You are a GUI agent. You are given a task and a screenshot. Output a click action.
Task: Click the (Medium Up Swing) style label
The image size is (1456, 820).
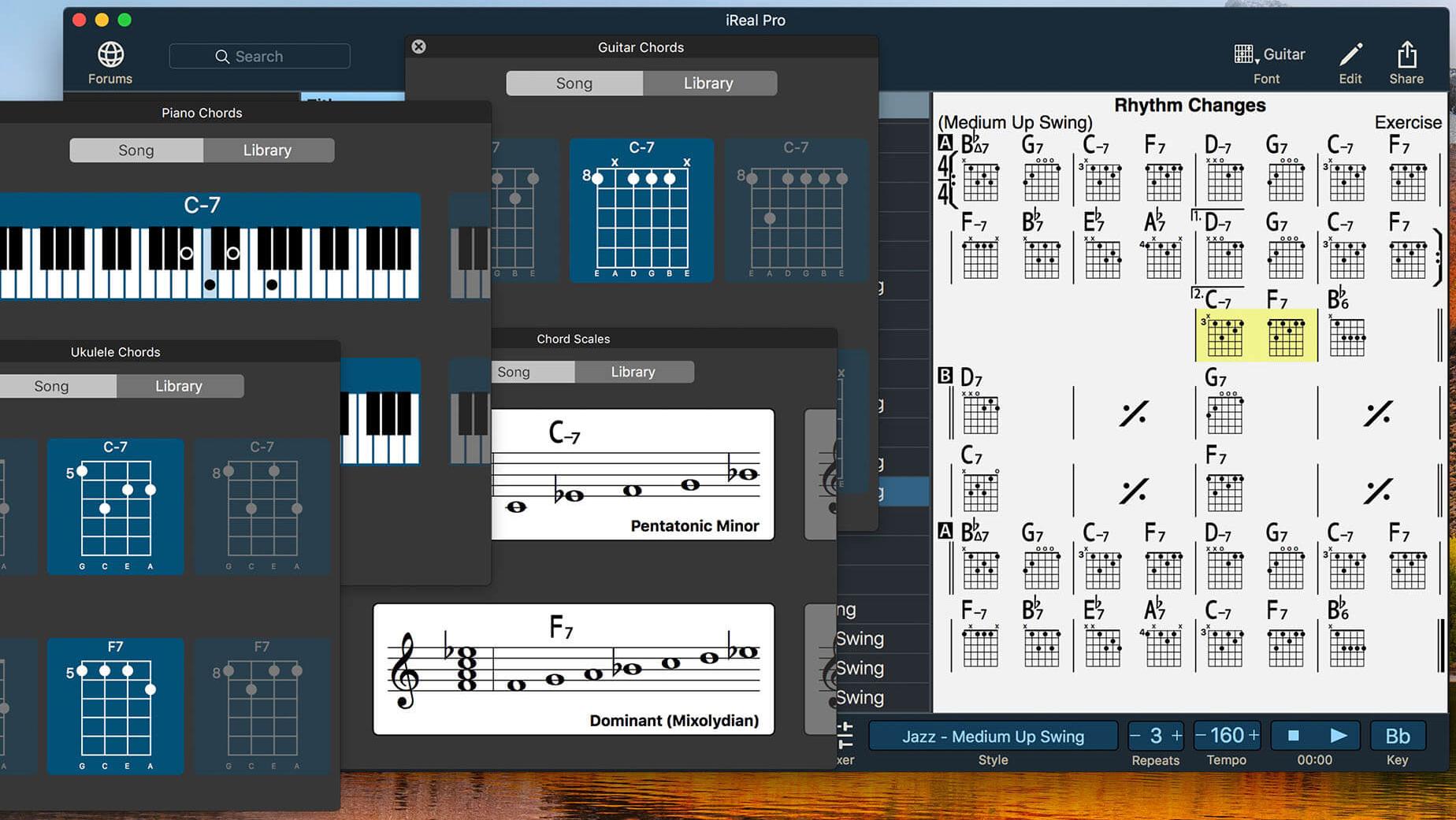(x=1016, y=122)
